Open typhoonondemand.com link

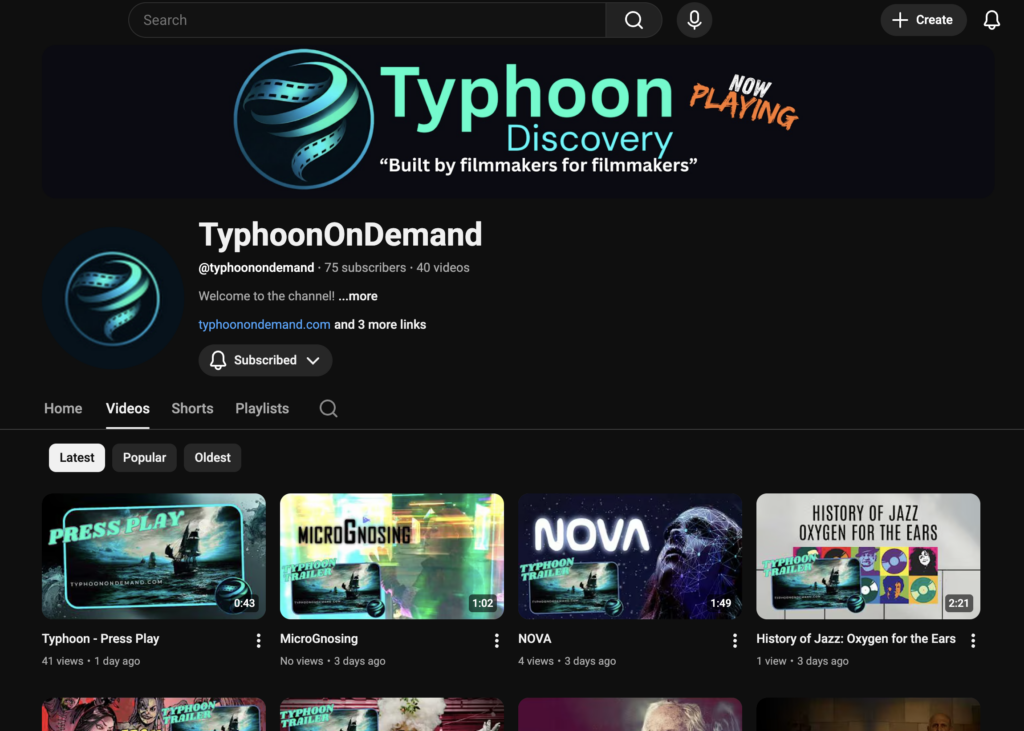(264, 324)
